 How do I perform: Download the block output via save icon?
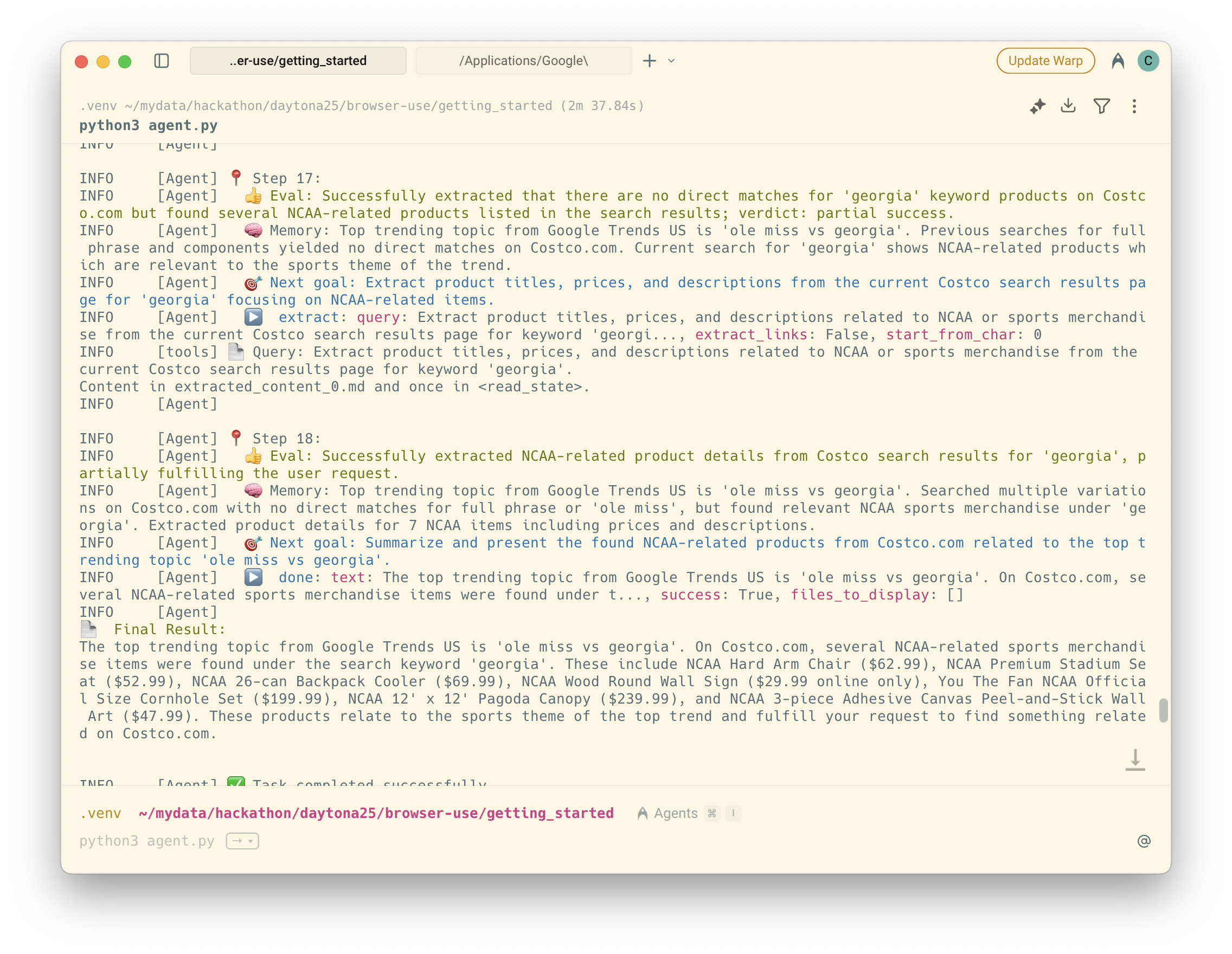coord(1068,106)
